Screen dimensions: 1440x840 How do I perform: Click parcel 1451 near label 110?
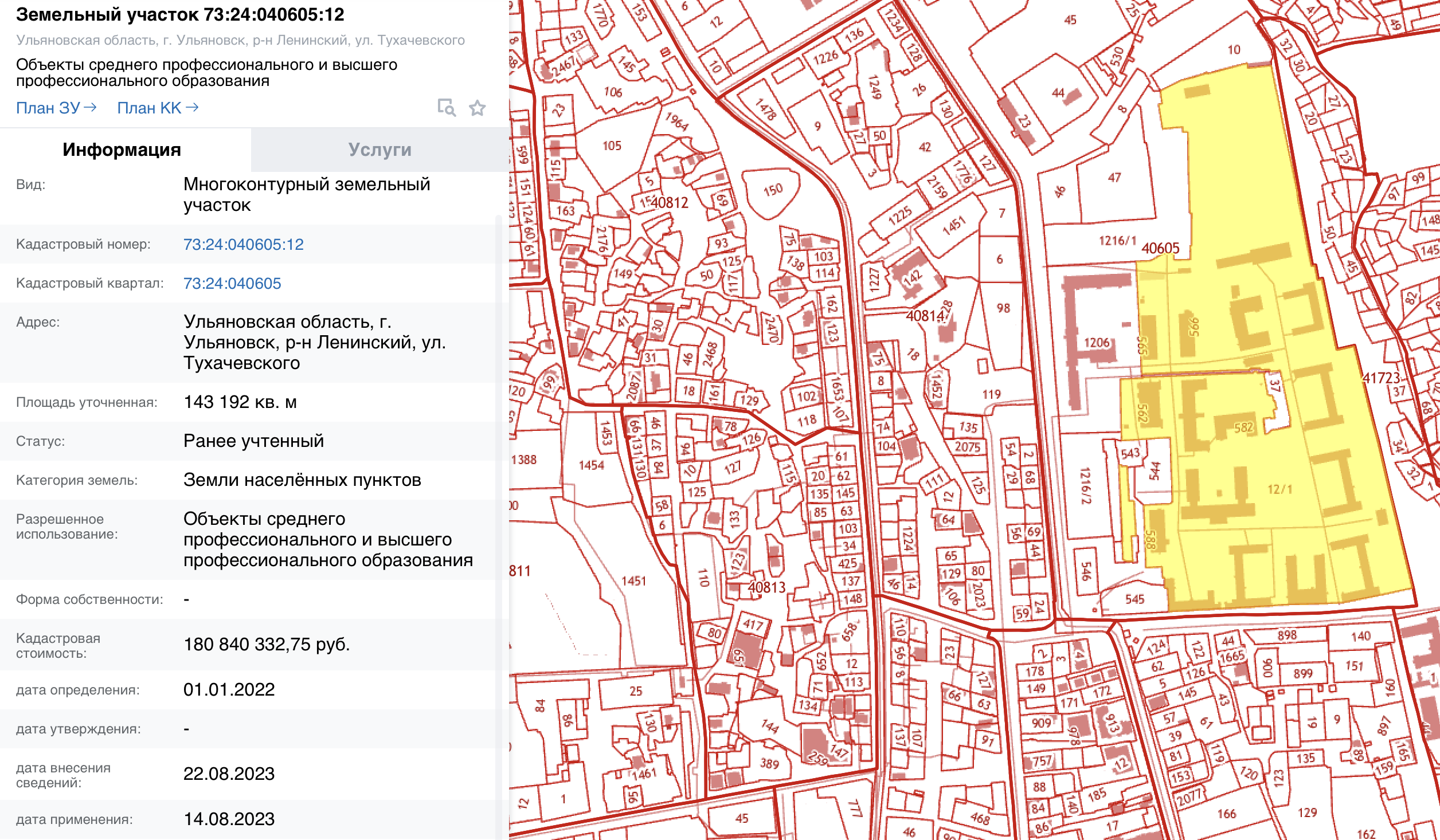[633, 581]
